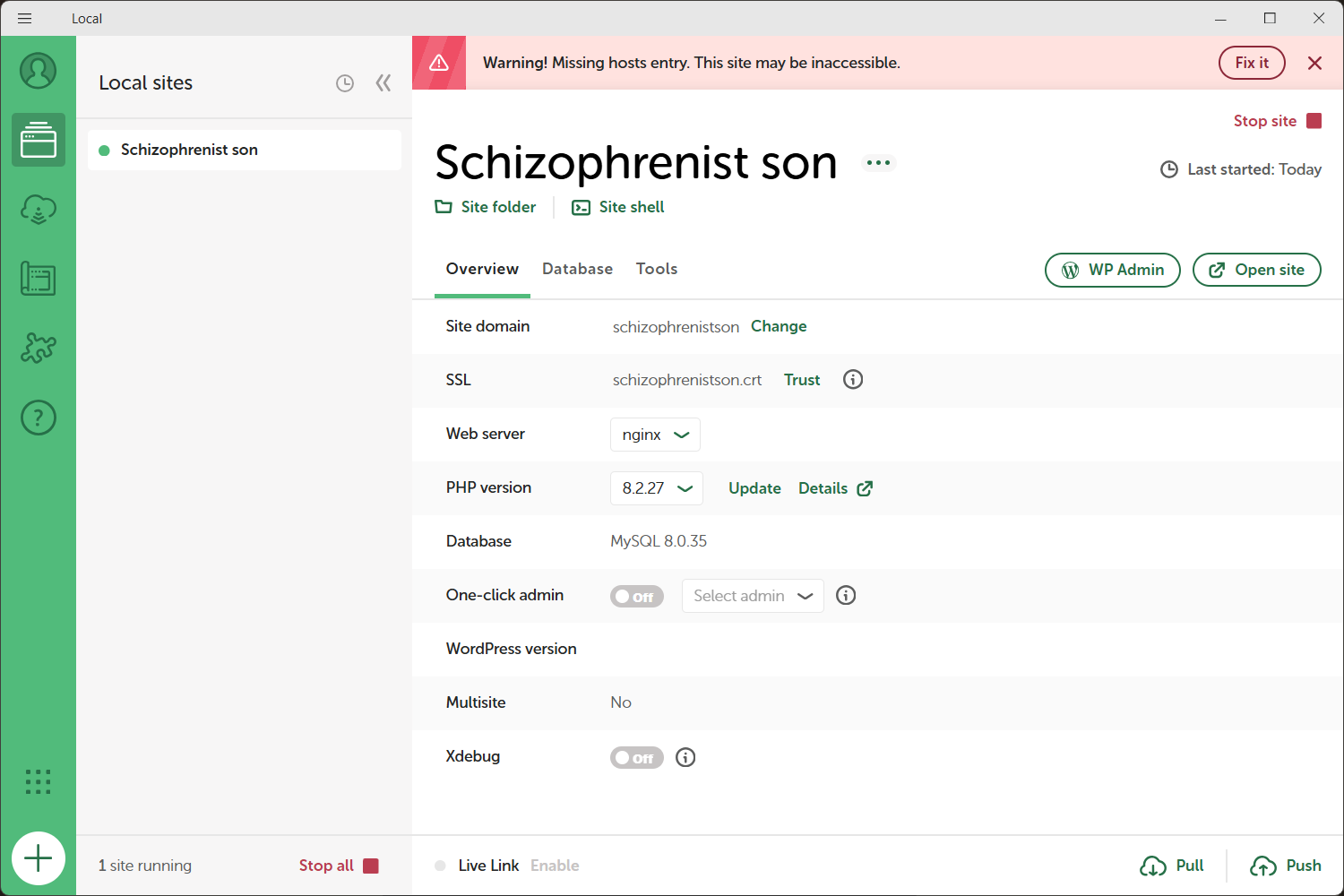Open the hamburger main menu

(24, 18)
